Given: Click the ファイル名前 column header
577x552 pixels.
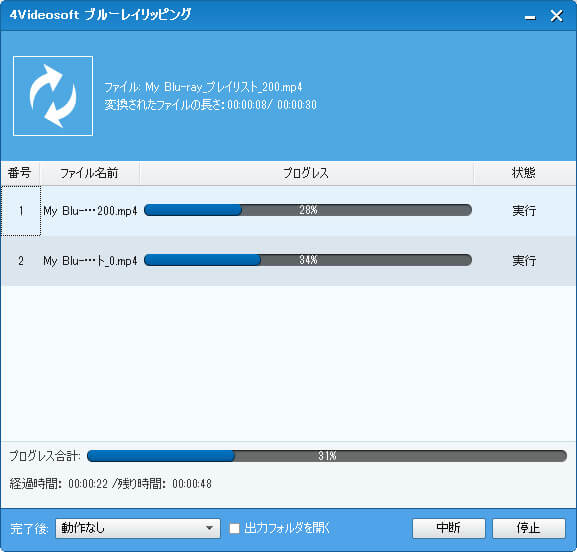Looking at the screenshot, I should coord(89,173).
